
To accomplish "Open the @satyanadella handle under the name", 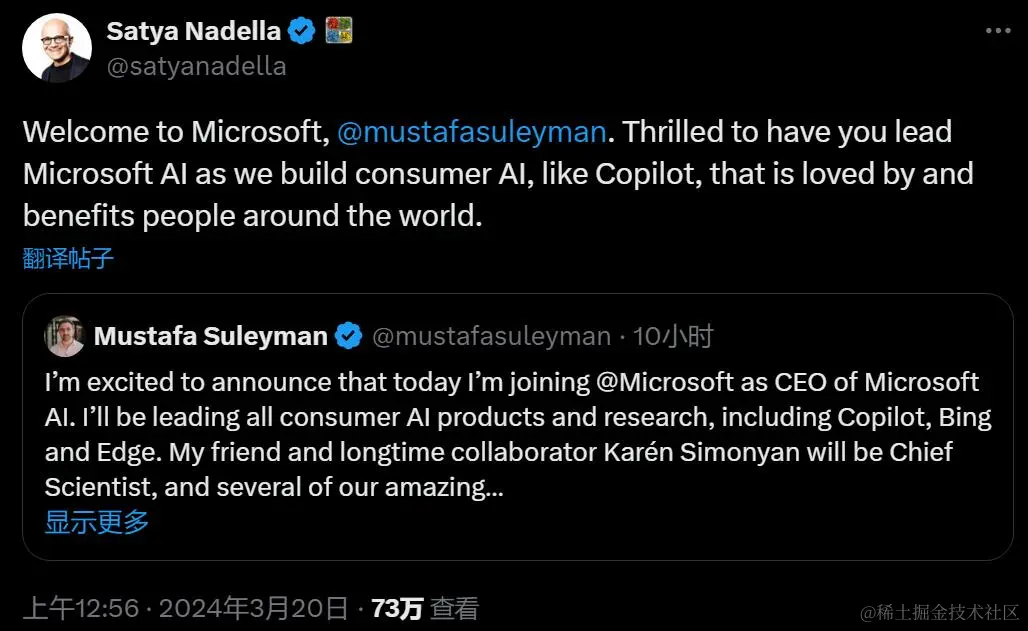I will (x=196, y=66).
